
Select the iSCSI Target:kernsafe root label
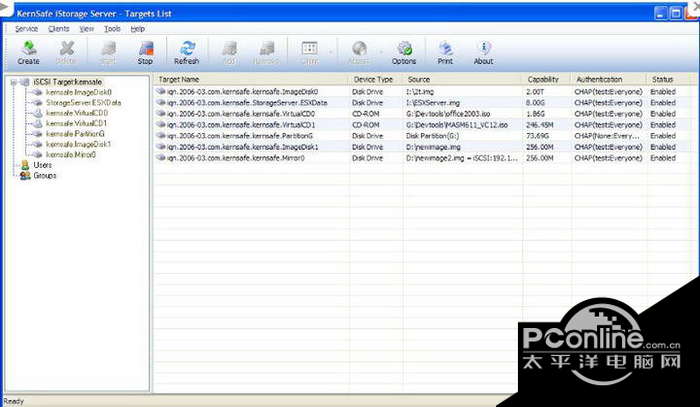[x=67, y=82]
